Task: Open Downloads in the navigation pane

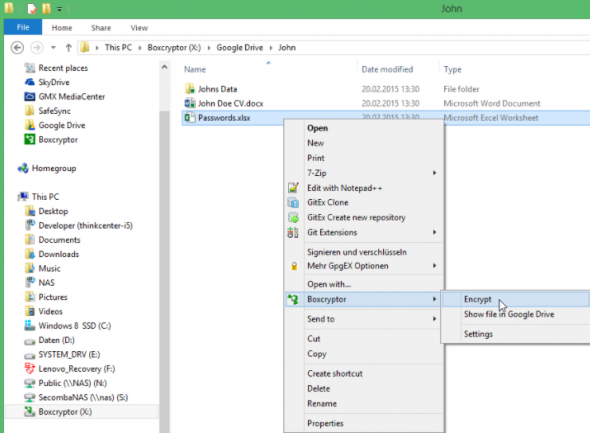Action: click(59, 254)
